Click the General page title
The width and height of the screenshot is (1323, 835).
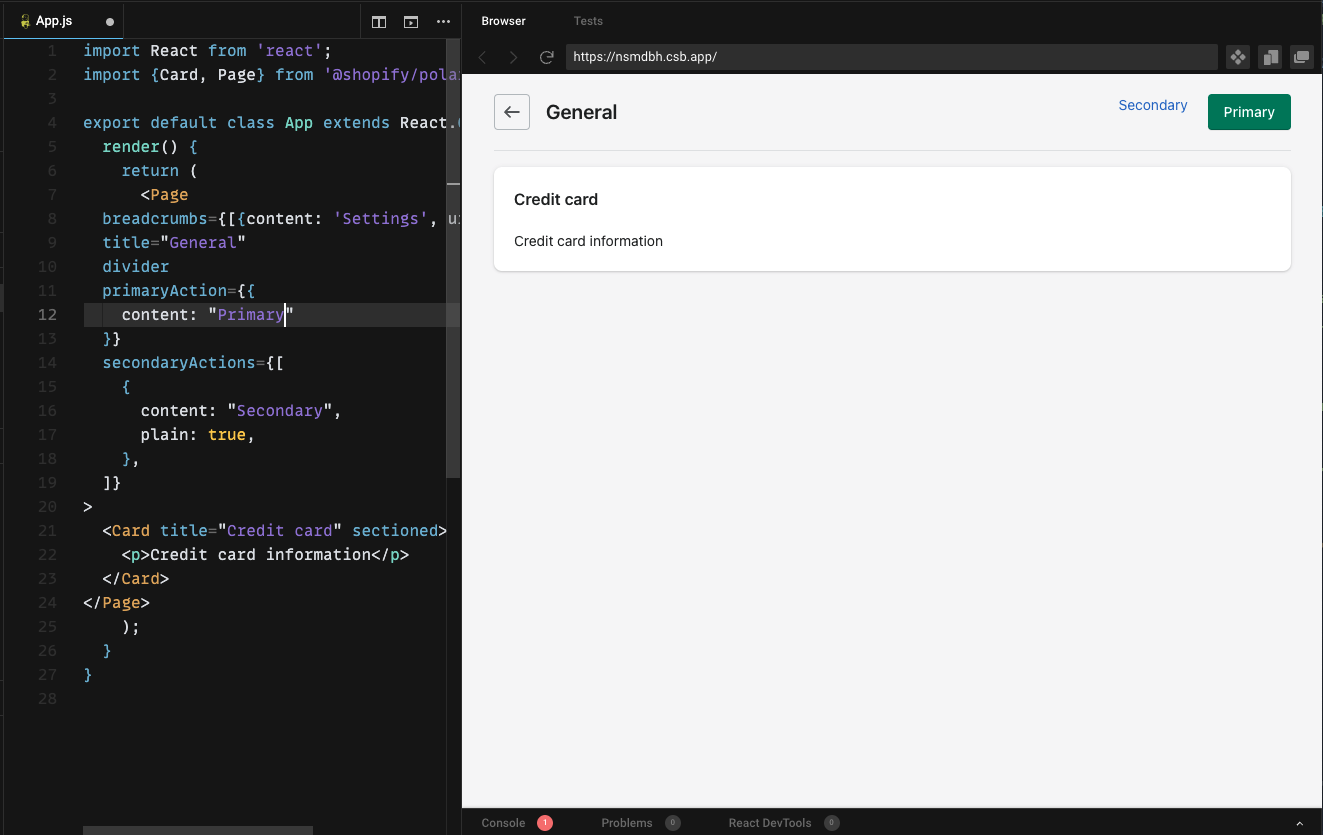(581, 112)
